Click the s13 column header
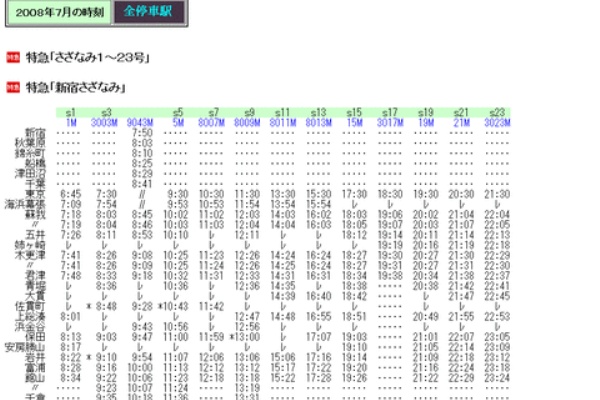This screenshot has height=400, width=600. 318,113
